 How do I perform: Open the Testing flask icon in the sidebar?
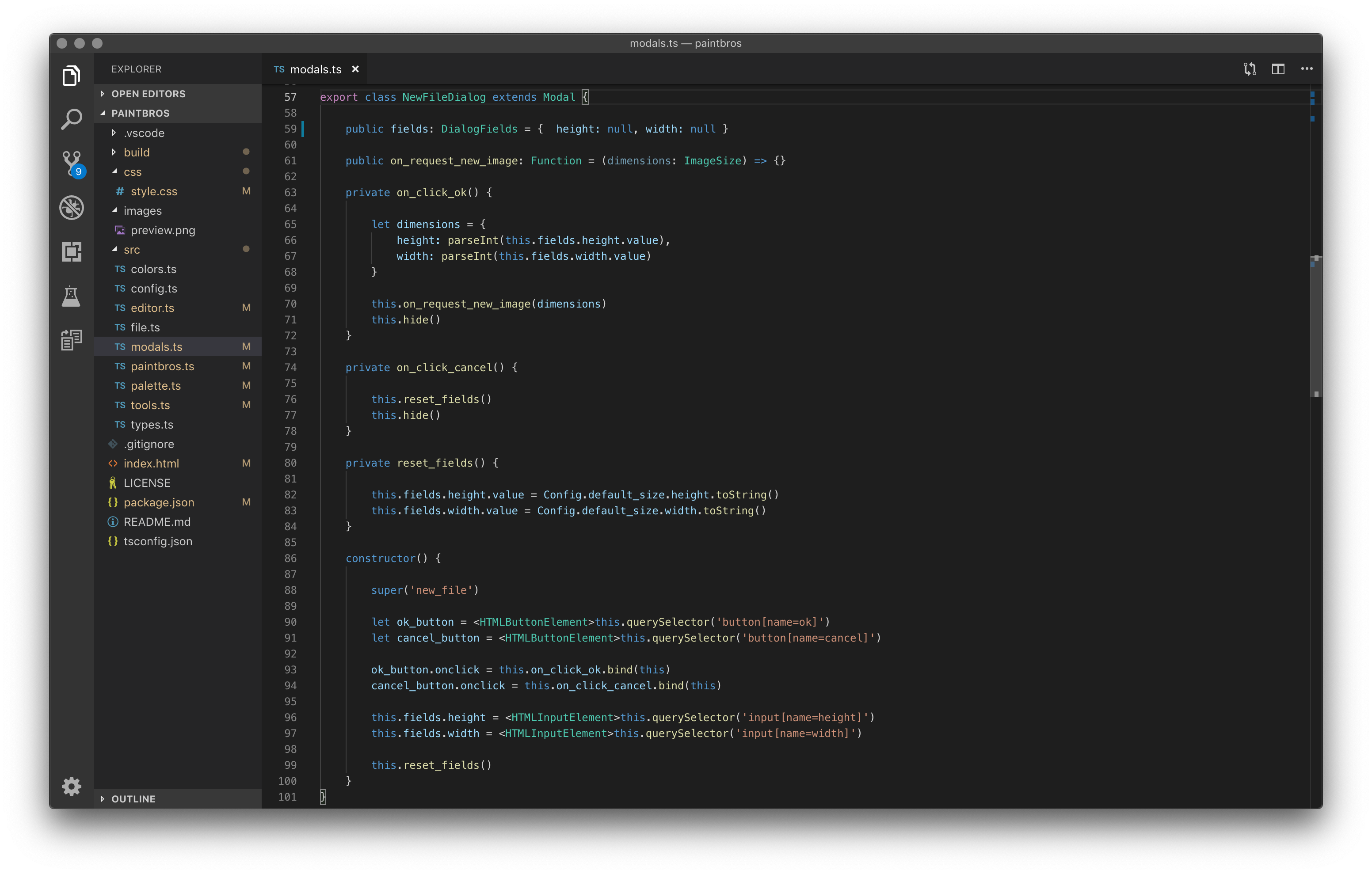[71, 296]
